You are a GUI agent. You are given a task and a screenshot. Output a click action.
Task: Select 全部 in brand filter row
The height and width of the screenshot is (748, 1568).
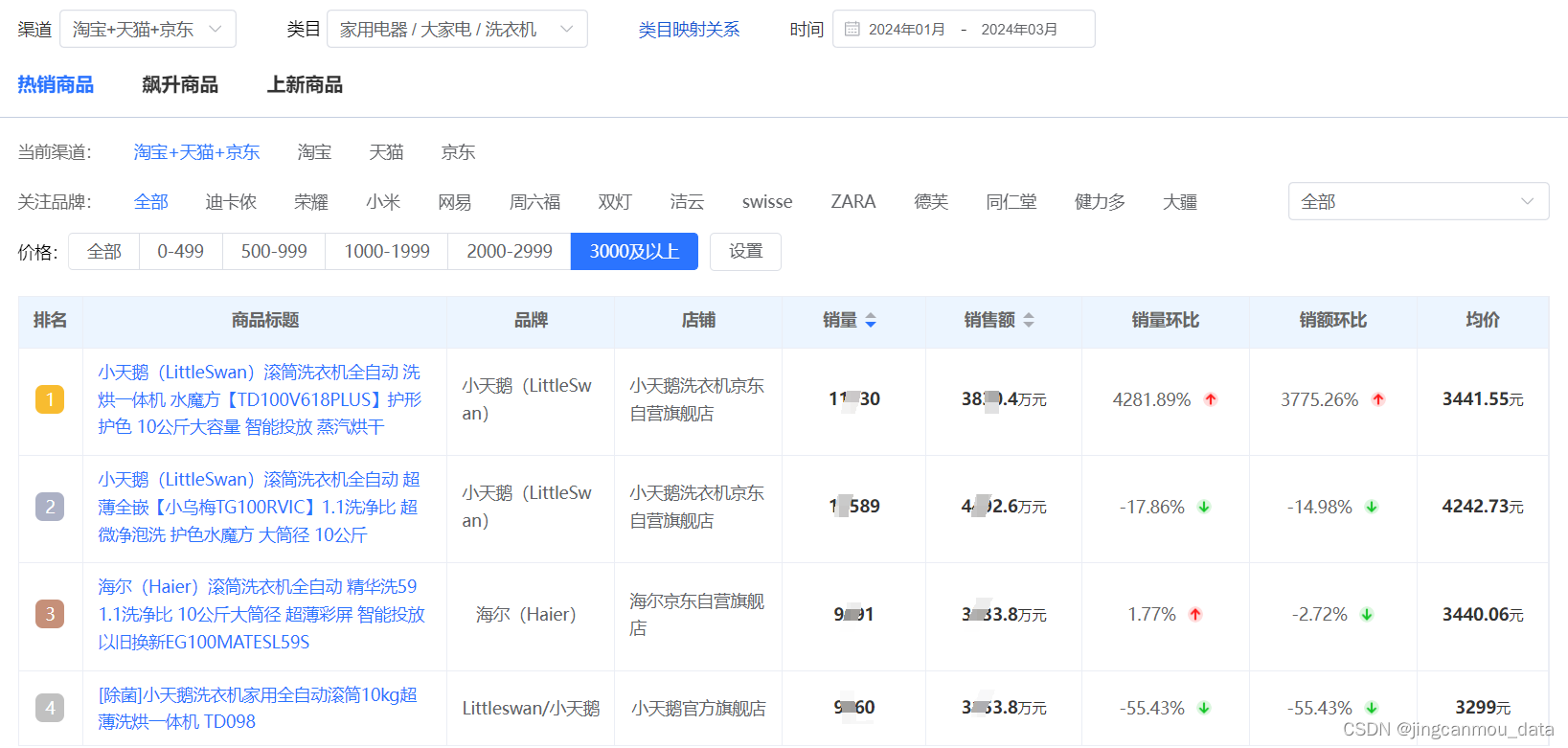(150, 202)
